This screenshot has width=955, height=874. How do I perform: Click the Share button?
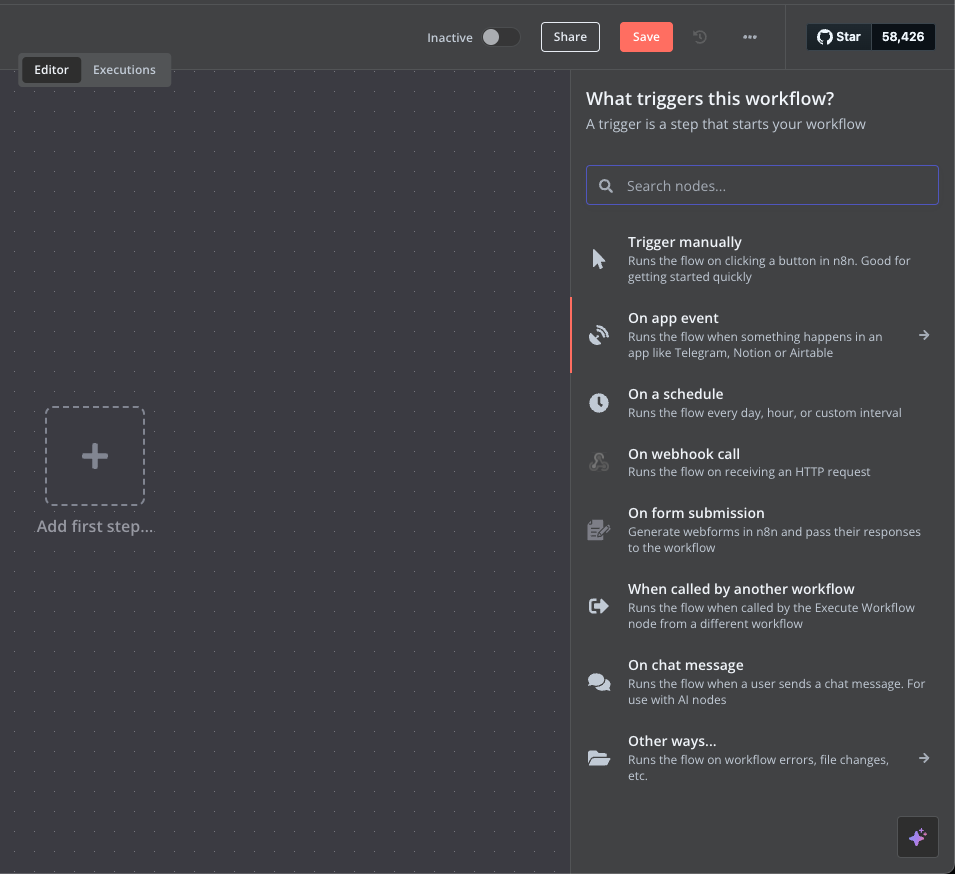pos(570,37)
